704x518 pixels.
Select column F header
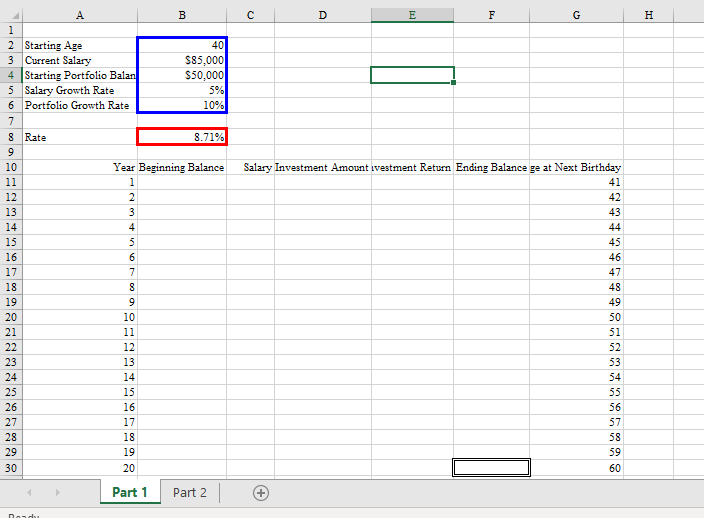coord(492,15)
